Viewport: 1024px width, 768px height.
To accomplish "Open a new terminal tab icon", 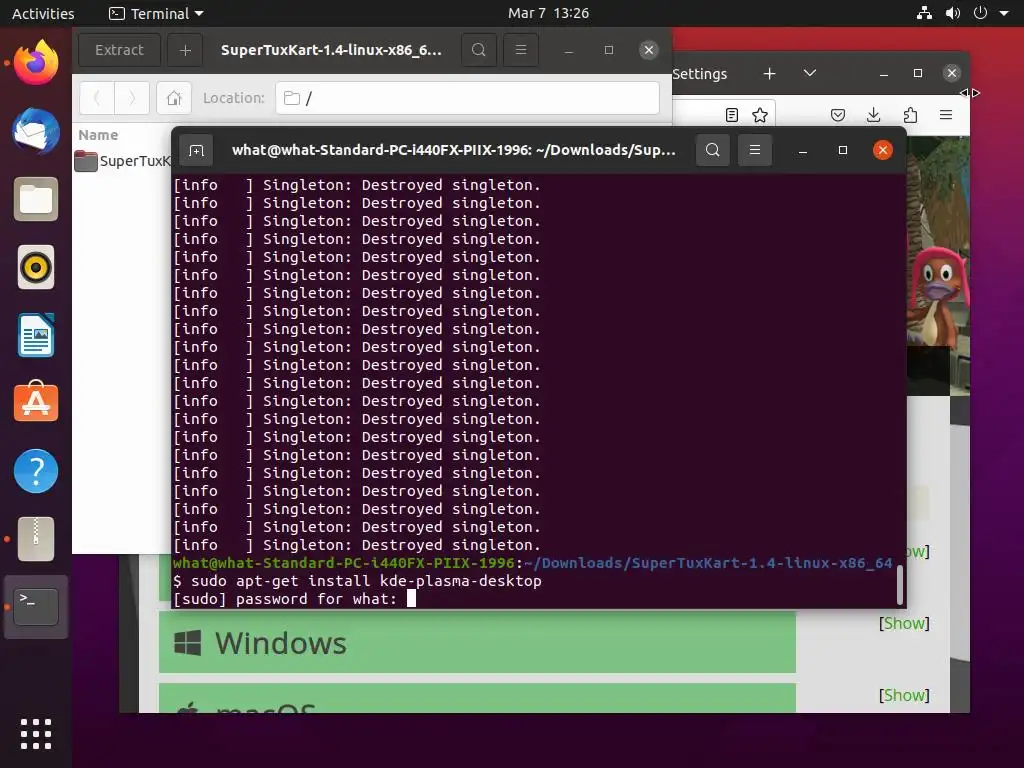I will (x=197, y=151).
